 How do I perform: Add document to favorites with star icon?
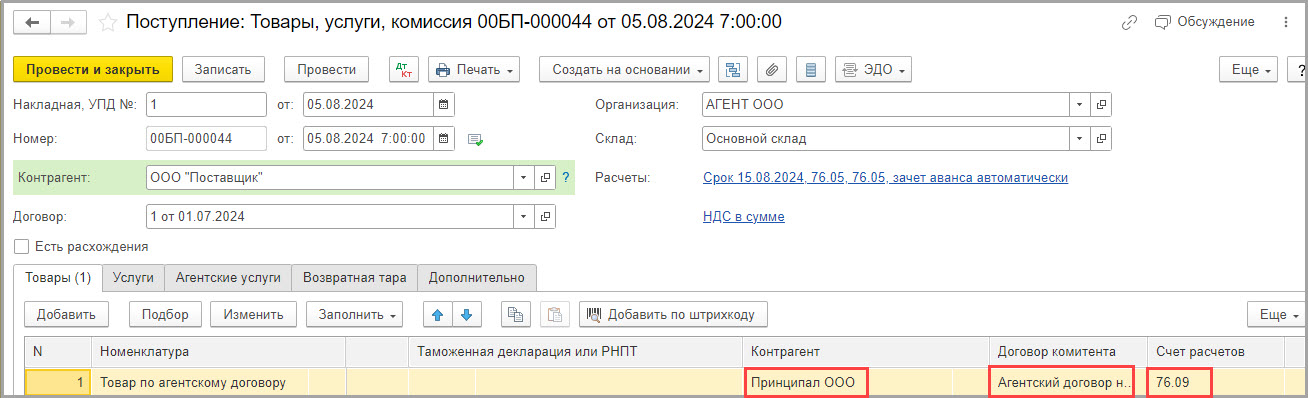click(x=109, y=21)
